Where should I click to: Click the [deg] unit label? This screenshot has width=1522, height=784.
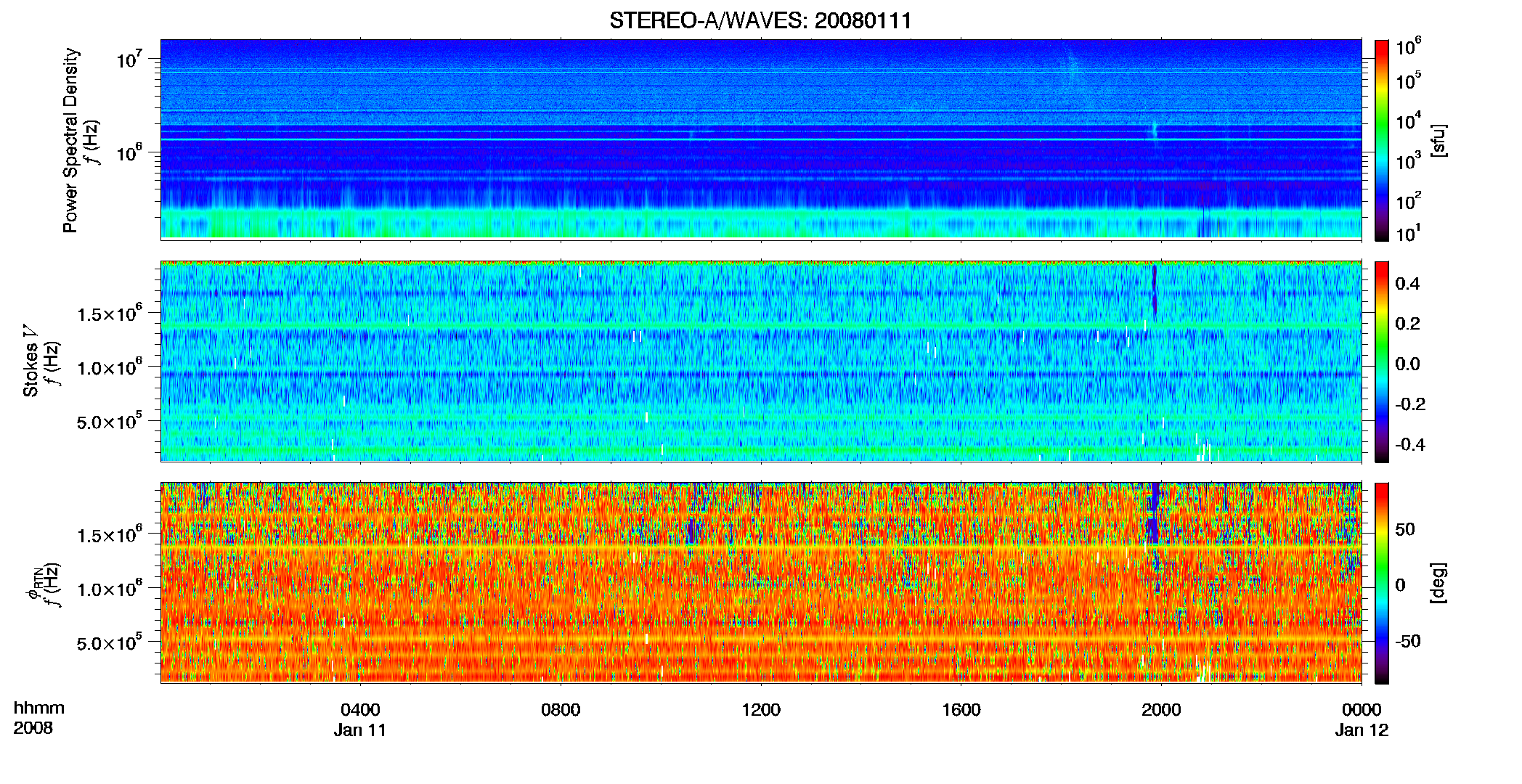tap(1438, 583)
